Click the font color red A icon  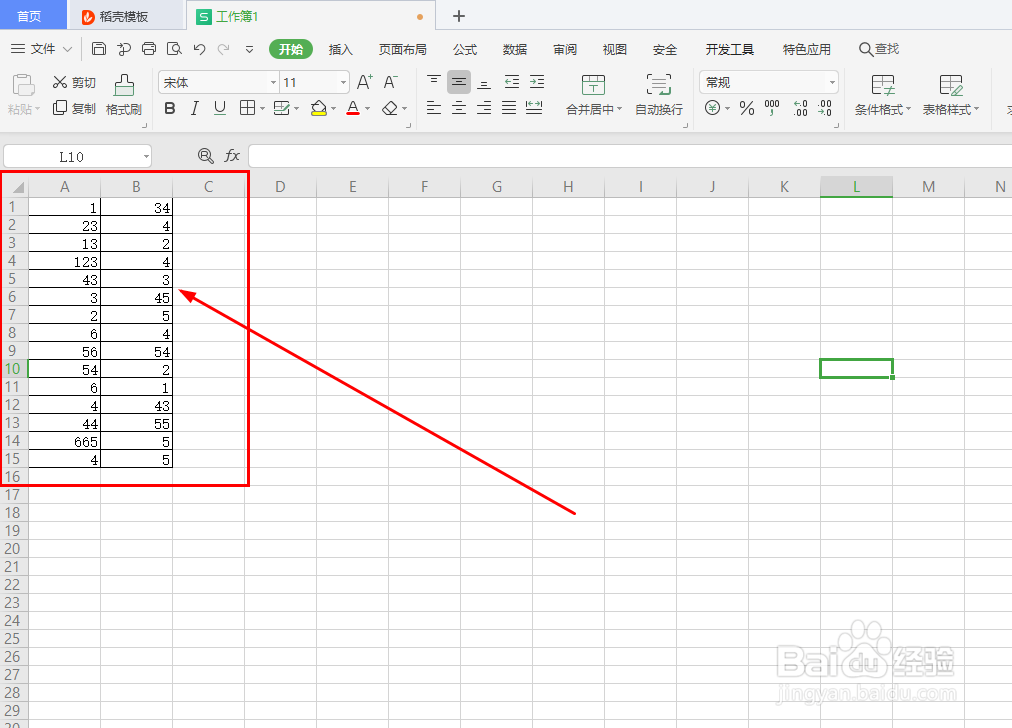click(353, 108)
